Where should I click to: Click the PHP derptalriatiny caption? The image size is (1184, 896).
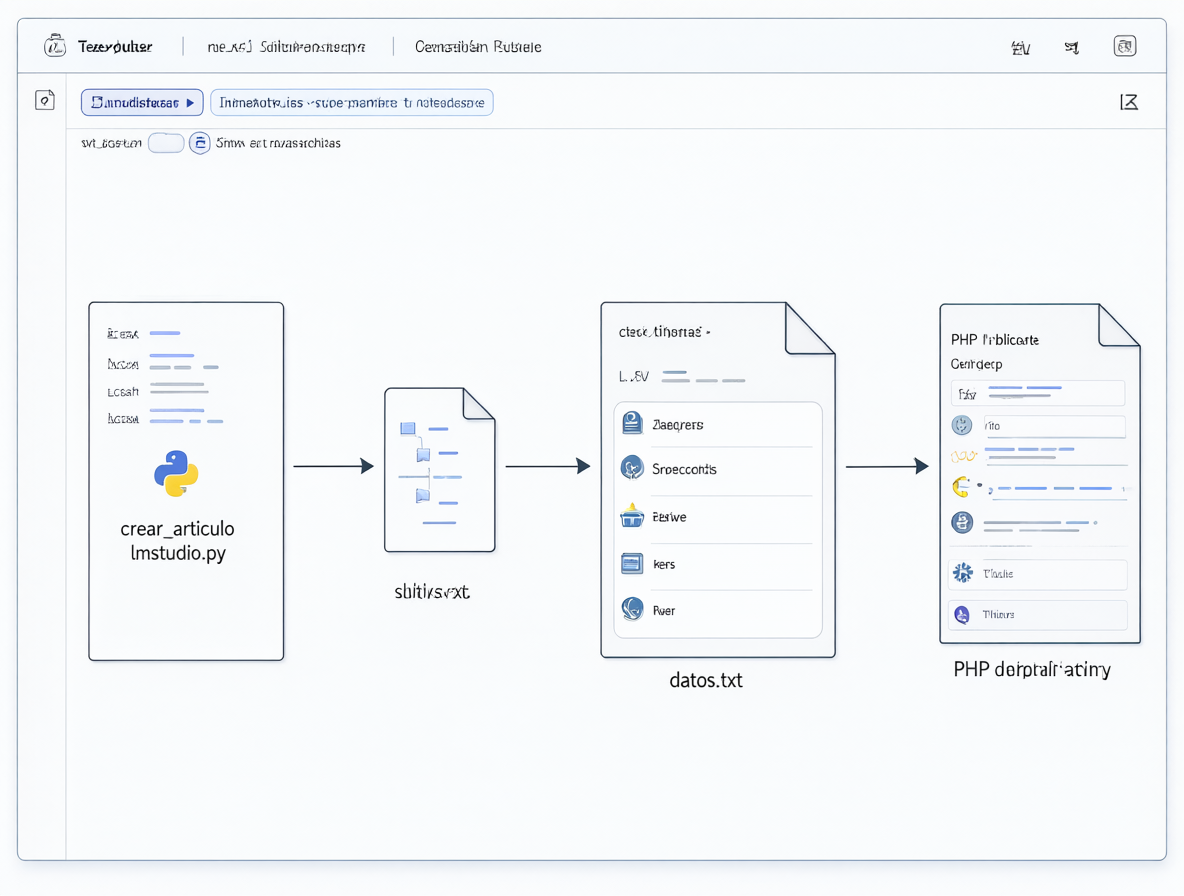click(1031, 670)
